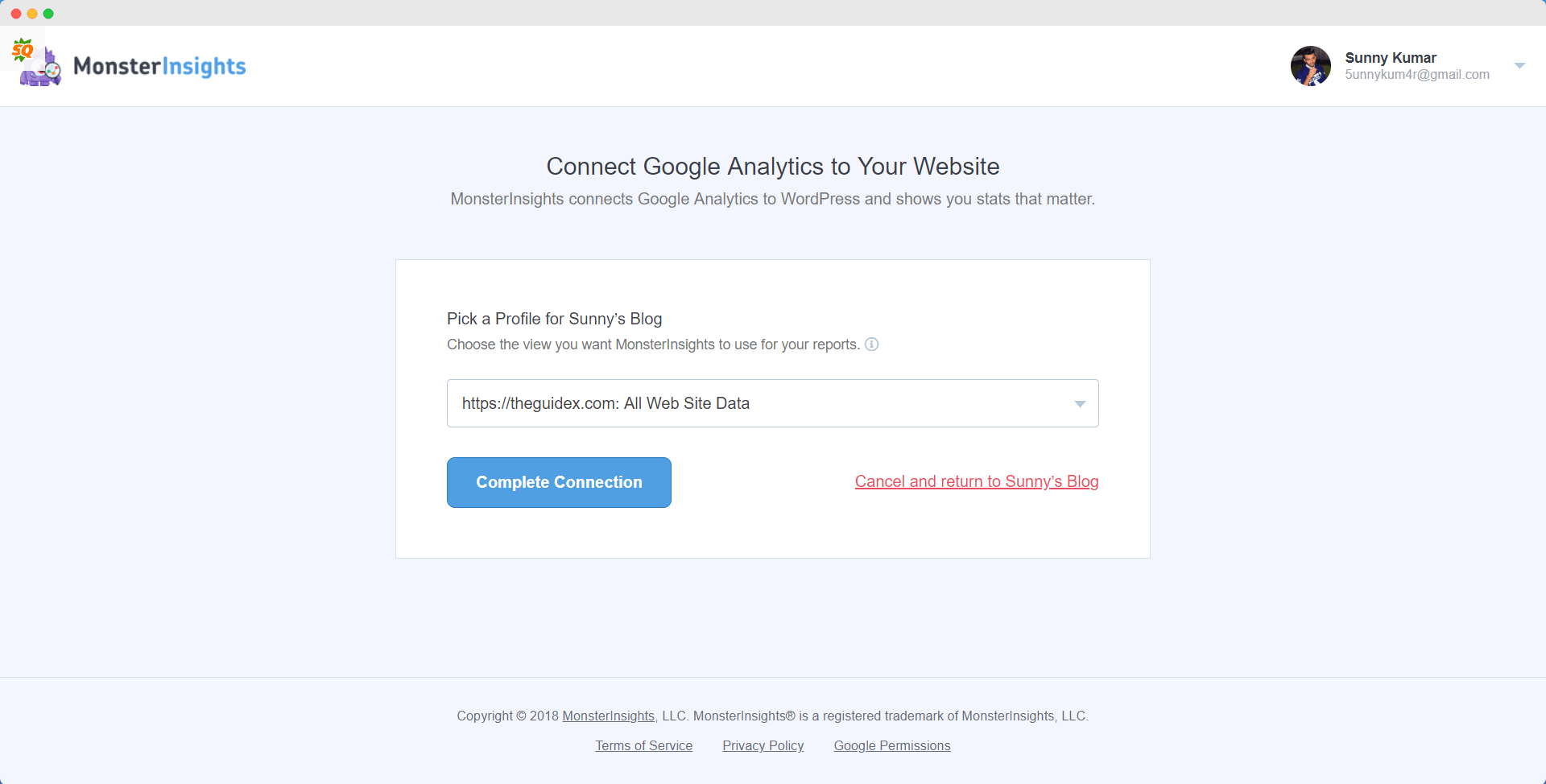Screen dimensions: 1546x784
Task: Click the MonsterInsights monster mascot logo
Action: (42, 69)
